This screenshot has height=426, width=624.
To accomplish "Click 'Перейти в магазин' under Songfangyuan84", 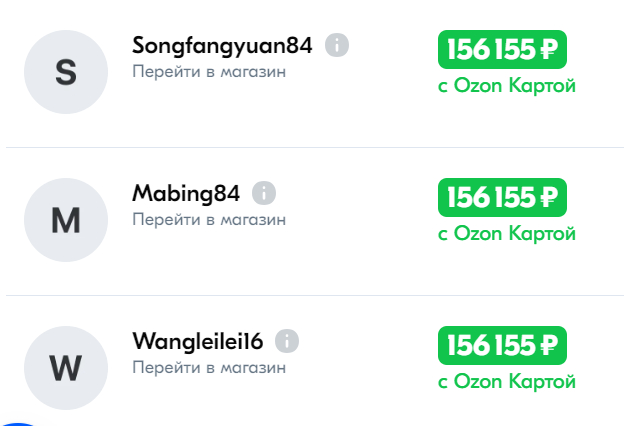I will [209, 72].
